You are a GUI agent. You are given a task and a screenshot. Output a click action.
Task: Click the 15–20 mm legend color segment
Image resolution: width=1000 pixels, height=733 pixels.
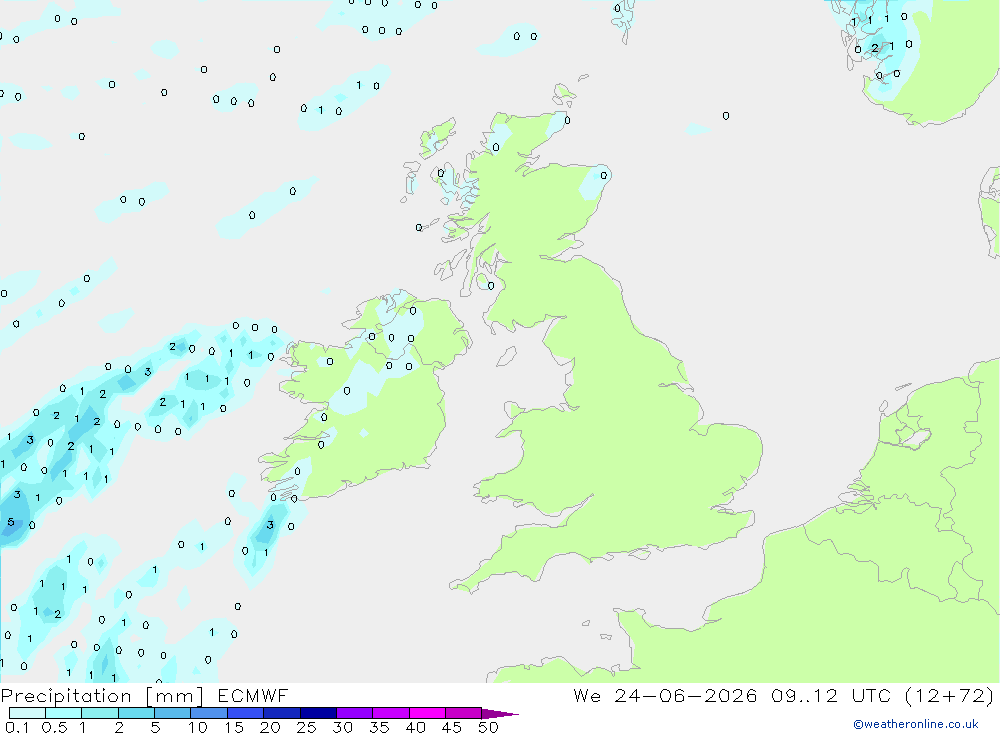pos(246,713)
